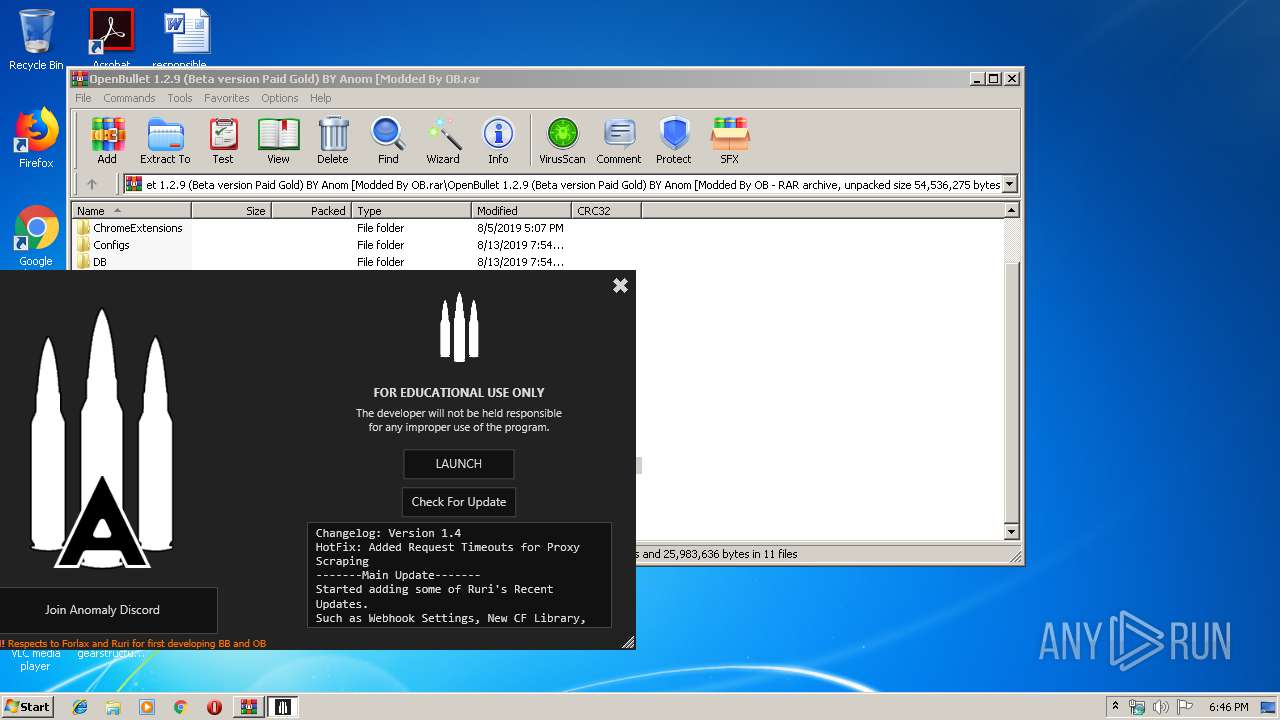The image size is (1280, 720).
Task: Sort by the Type column
Action: click(411, 210)
